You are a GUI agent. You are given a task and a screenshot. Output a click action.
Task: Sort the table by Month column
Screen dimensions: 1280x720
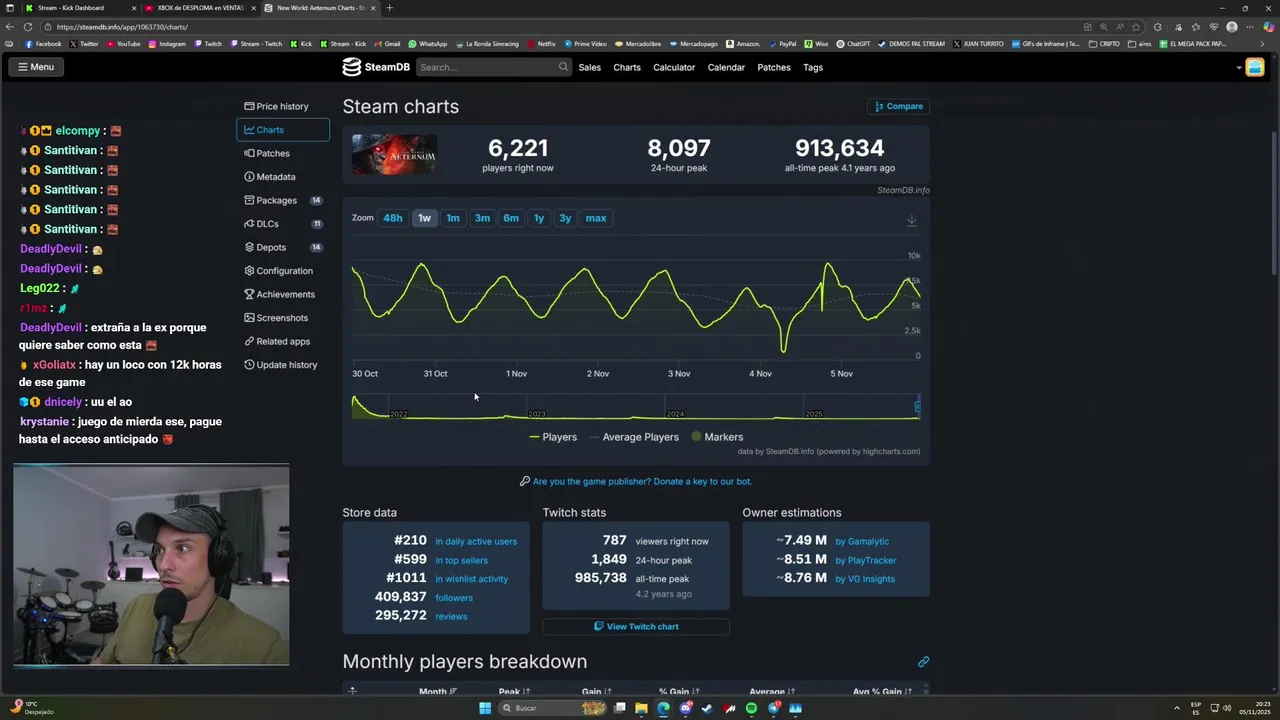[438, 691]
